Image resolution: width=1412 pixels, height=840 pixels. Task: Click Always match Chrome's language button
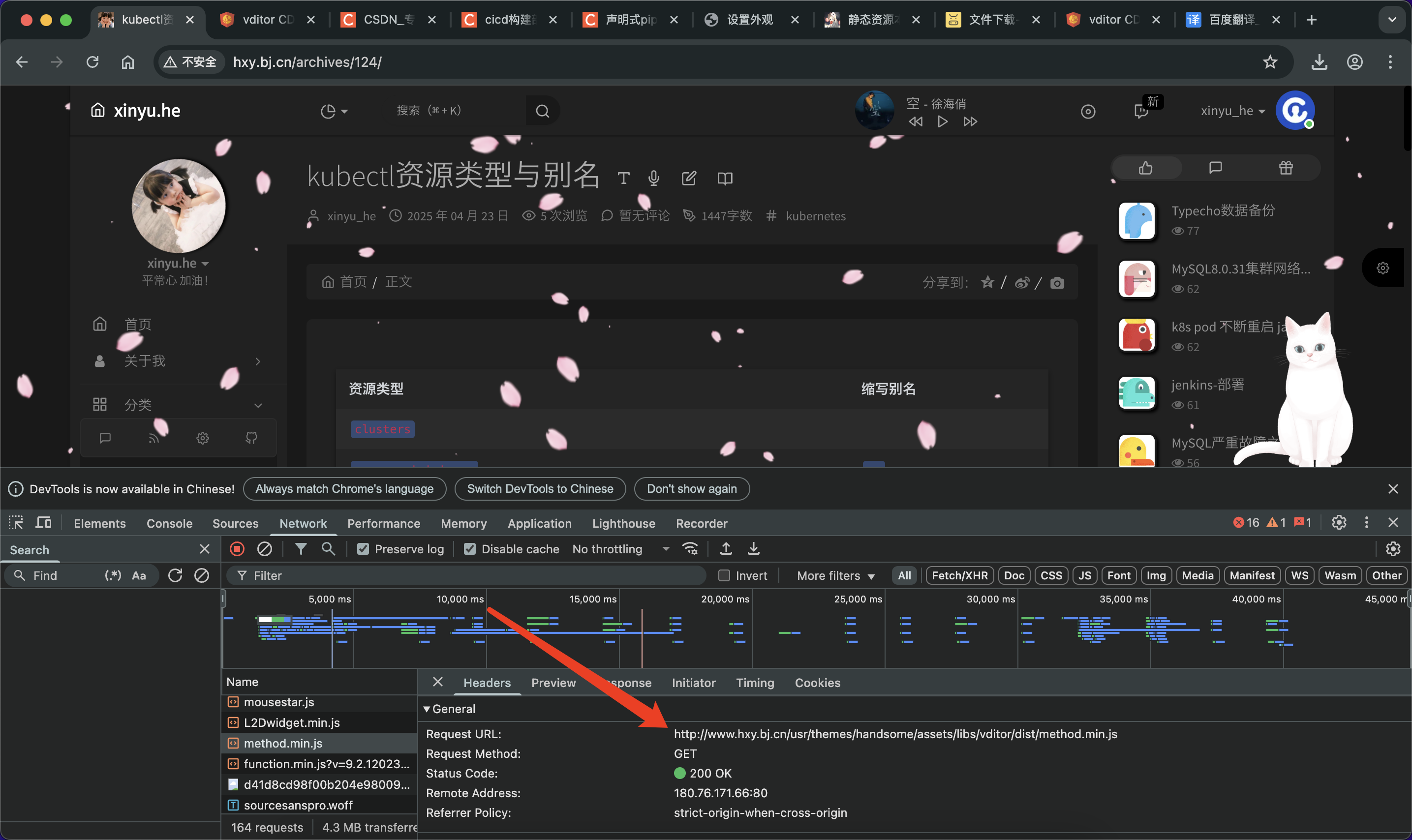344,488
